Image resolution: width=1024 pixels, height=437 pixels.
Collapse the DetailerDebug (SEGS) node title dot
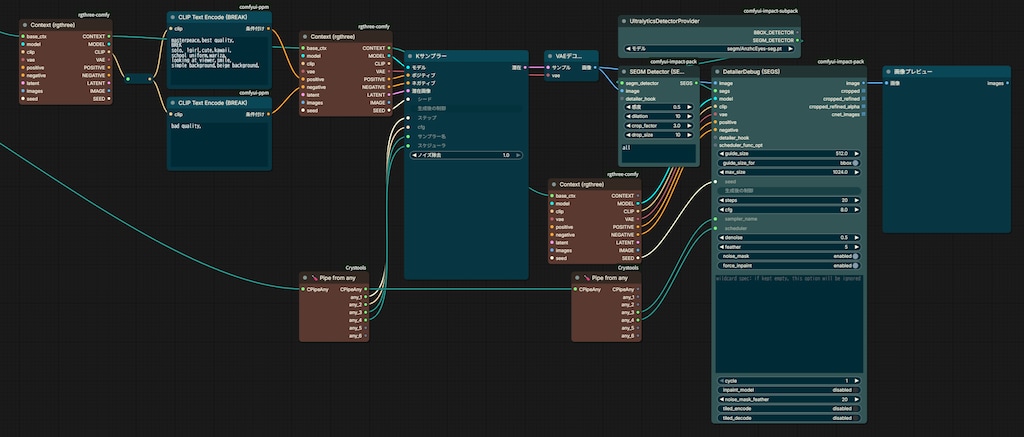[719, 71]
